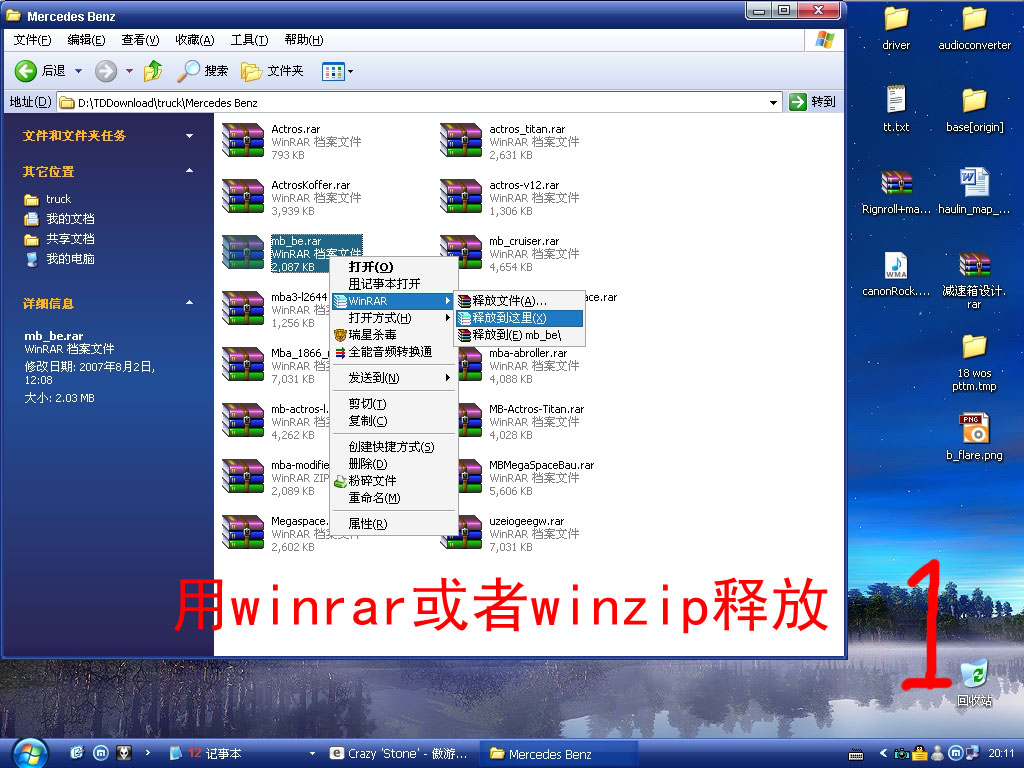Collapse the 详细信息 details panel
The width and height of the screenshot is (1024, 768).
(x=189, y=303)
